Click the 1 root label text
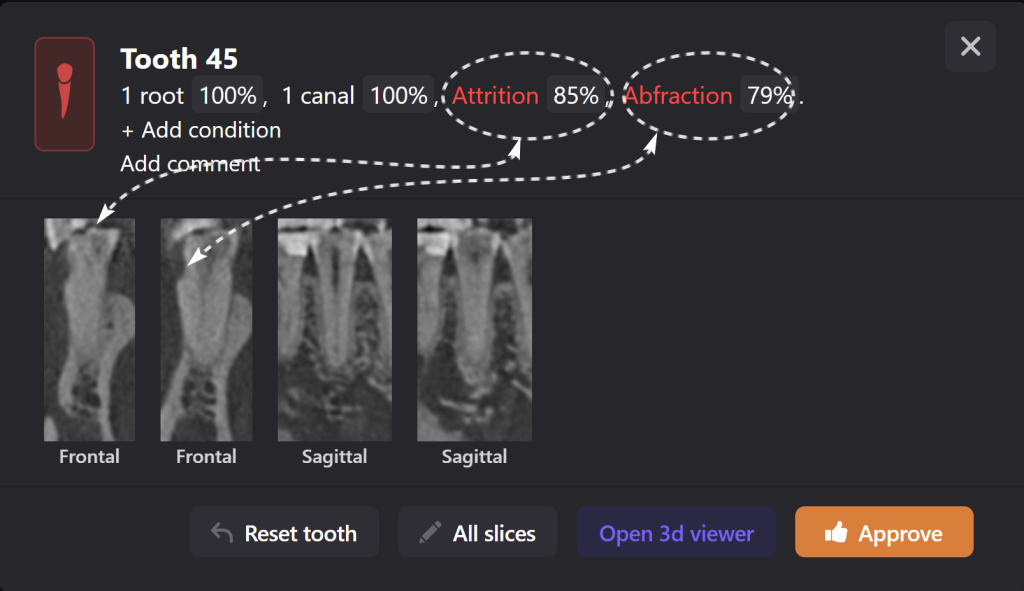 coord(152,96)
